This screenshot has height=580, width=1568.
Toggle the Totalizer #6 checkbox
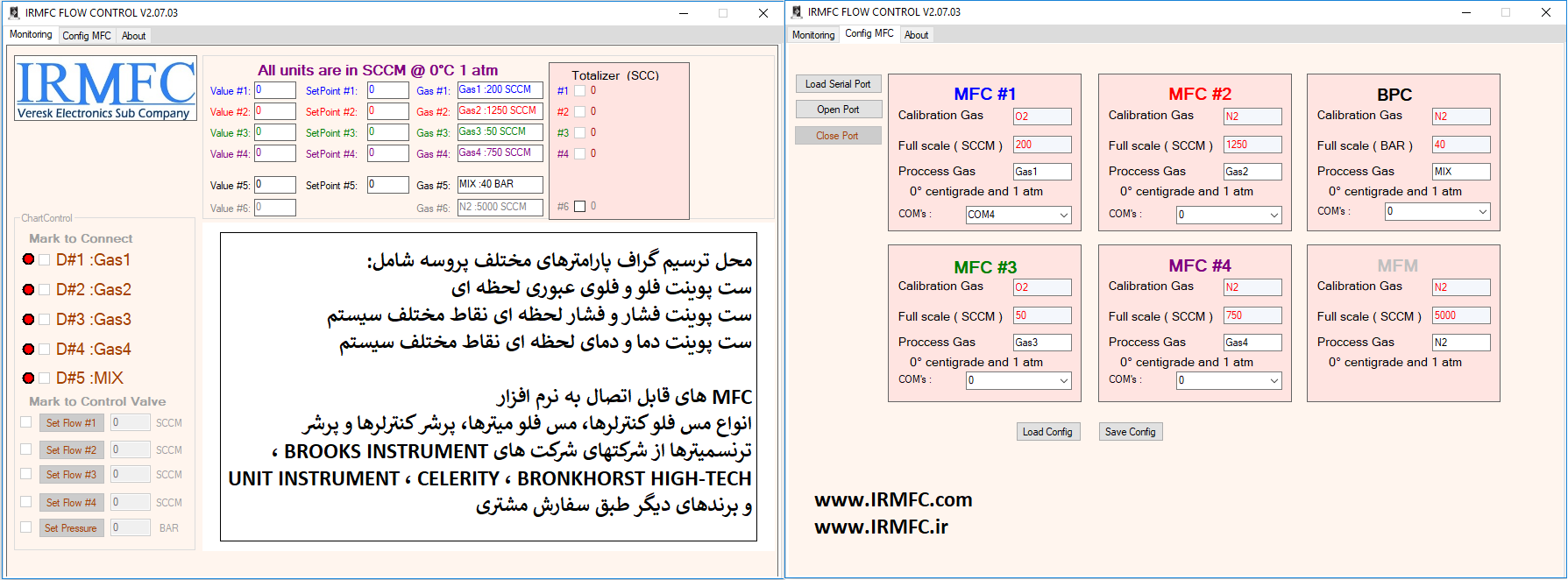(579, 206)
